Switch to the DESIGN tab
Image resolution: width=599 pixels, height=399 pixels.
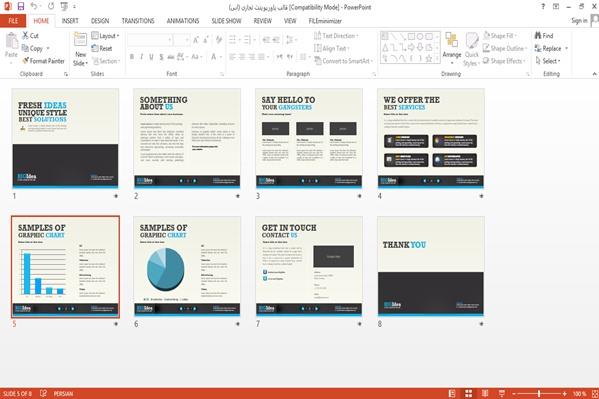pos(100,21)
